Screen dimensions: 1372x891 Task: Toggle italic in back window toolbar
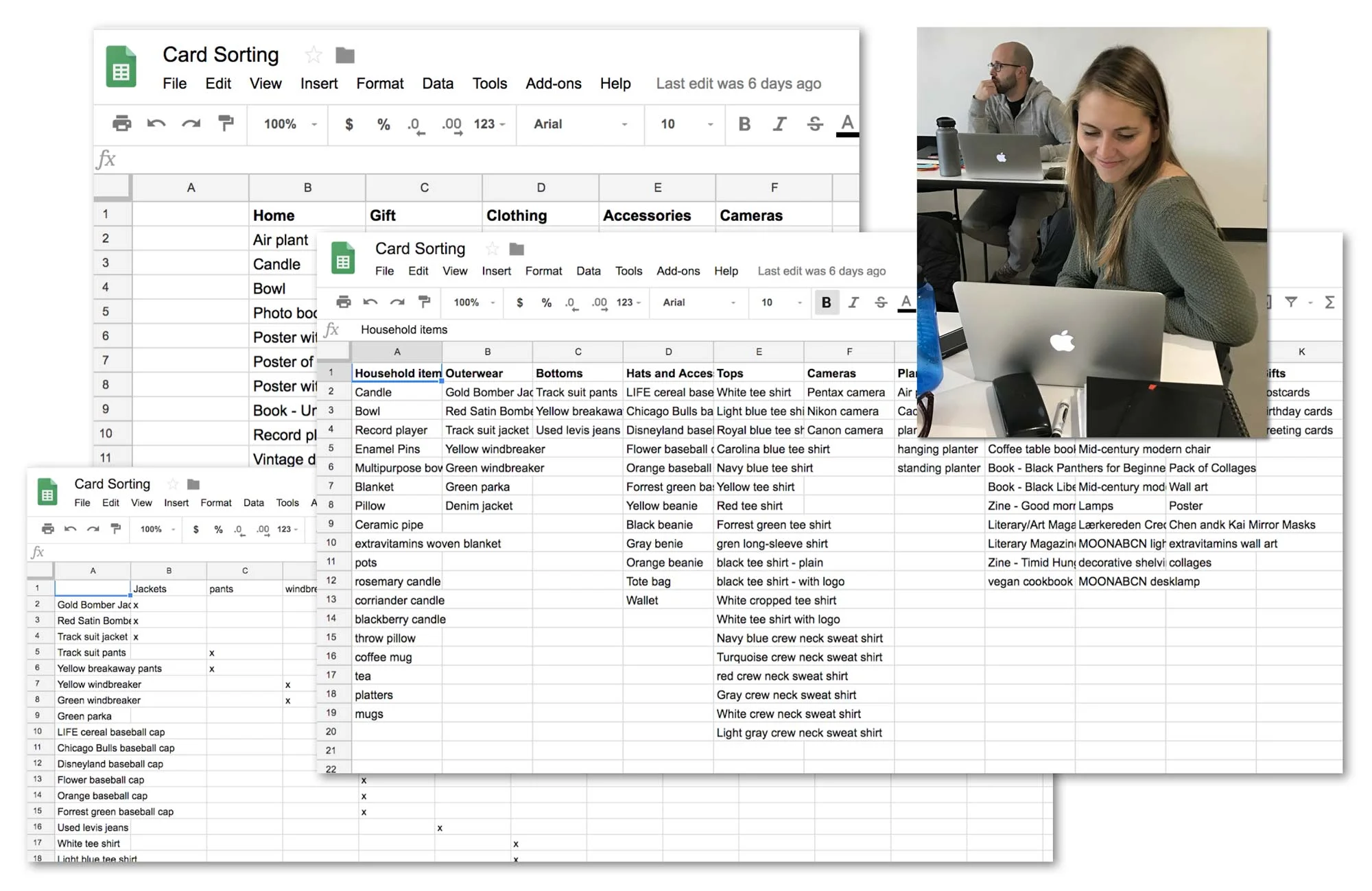779,124
